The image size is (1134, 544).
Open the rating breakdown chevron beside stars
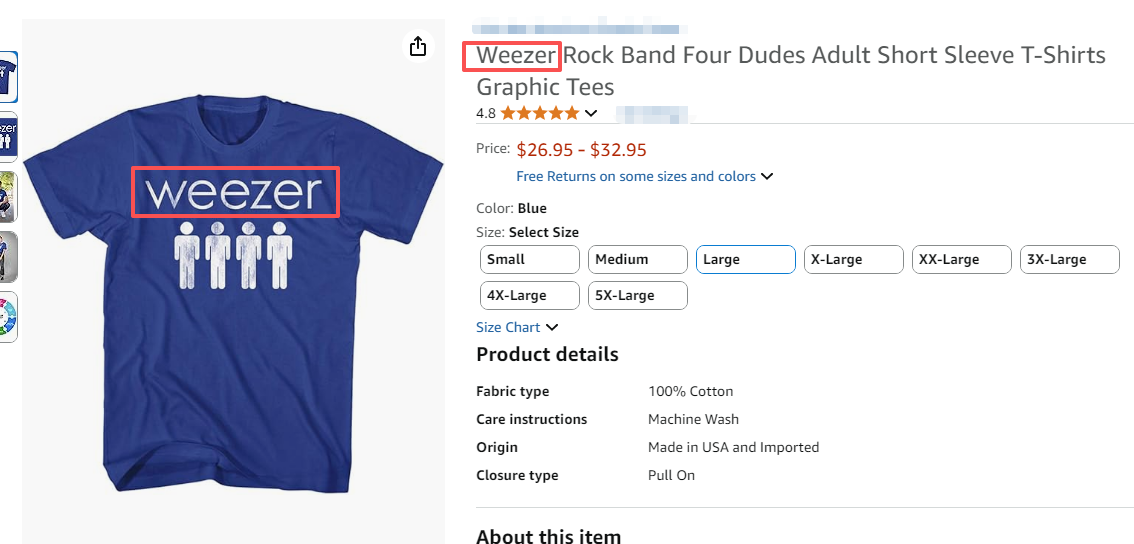tap(591, 113)
